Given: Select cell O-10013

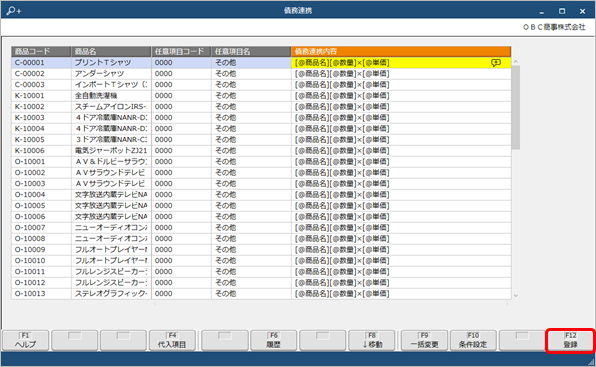Looking at the screenshot, I should tap(41, 294).
